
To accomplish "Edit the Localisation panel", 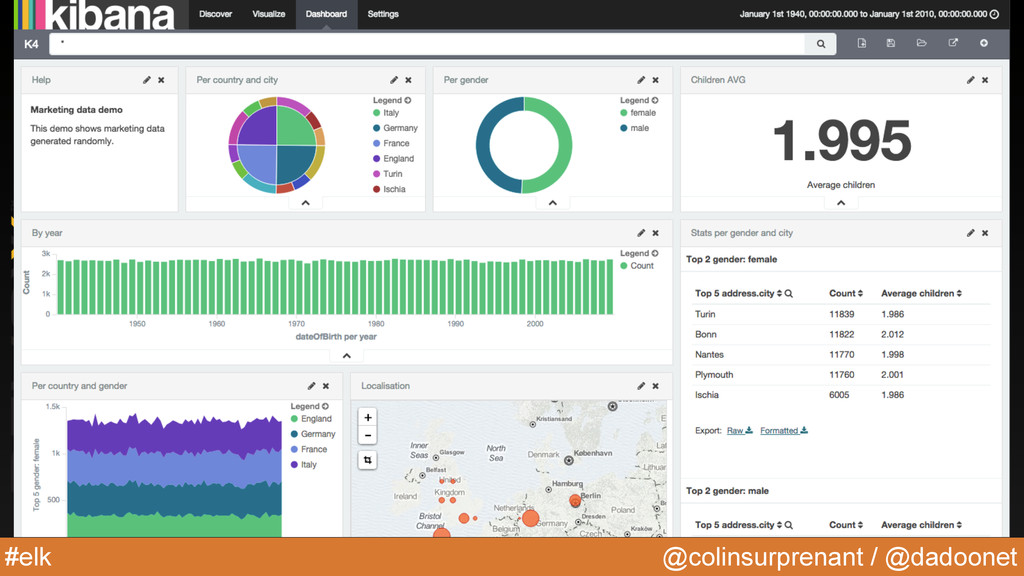I will 641,386.
